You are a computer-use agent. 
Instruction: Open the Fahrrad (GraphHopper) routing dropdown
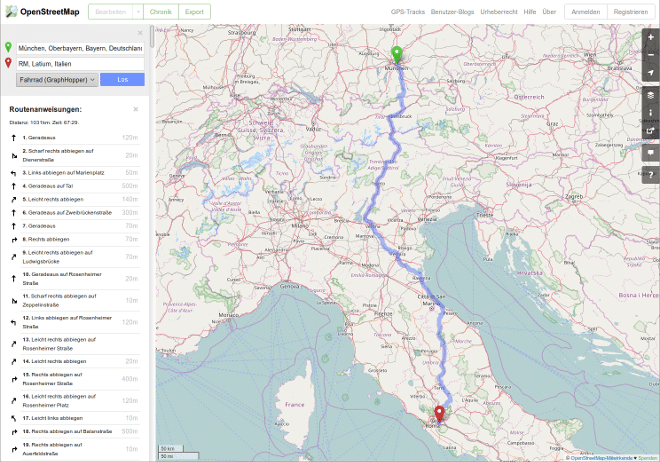[65, 79]
